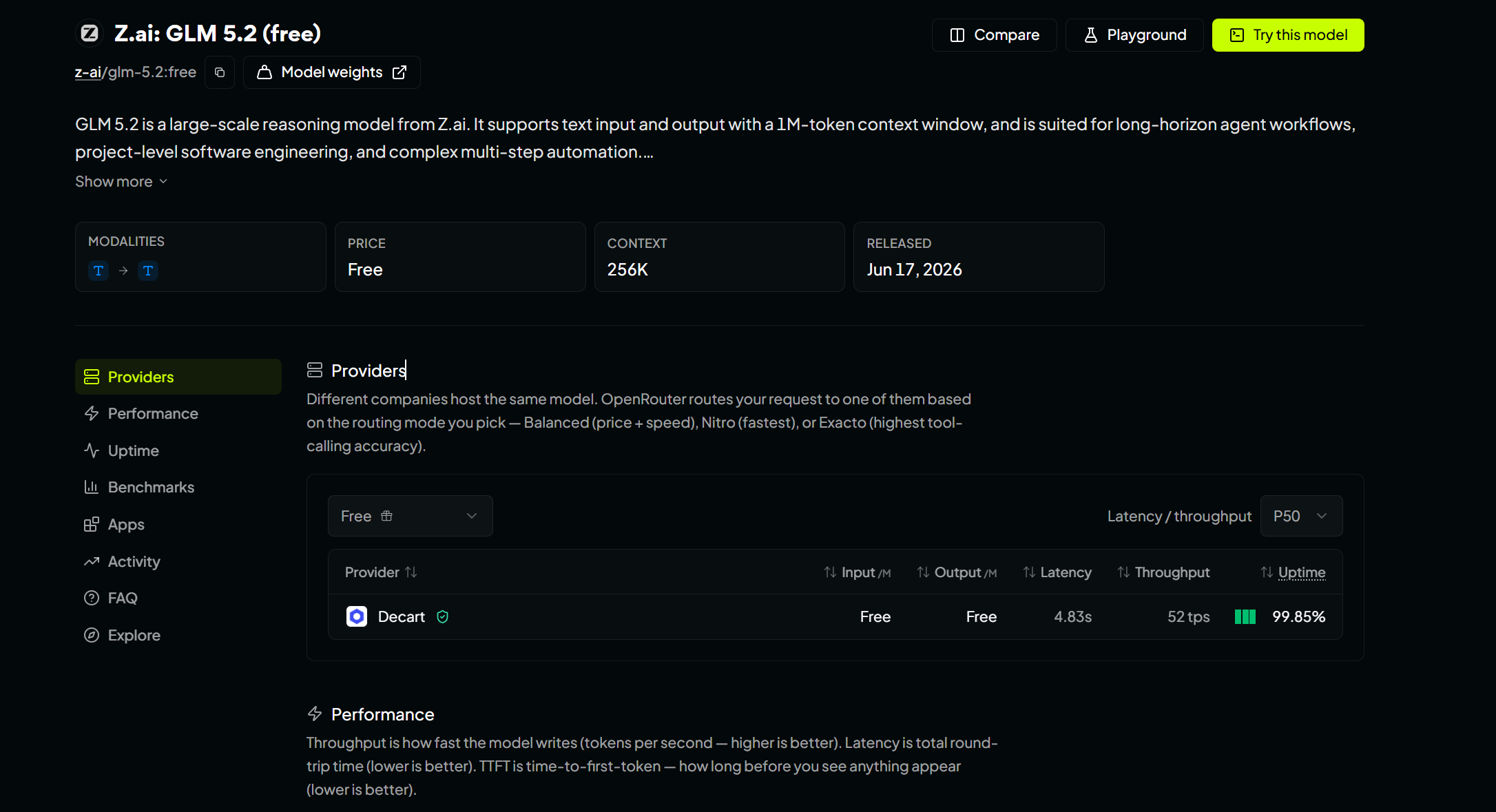Go to Activity in the sidebar
The image size is (1496, 812).
click(178, 561)
